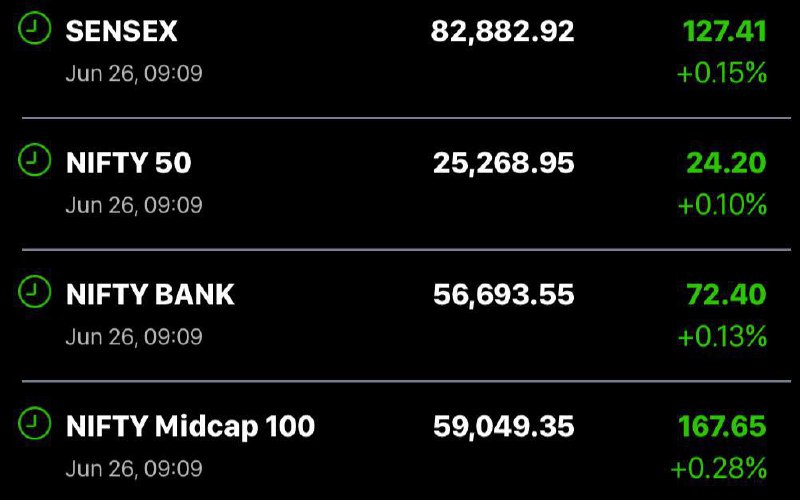Viewport: 800px width, 500px height.
Task: Click NIFTY 50 percentage change +0.10%
Action: pyautogui.click(x=722, y=205)
